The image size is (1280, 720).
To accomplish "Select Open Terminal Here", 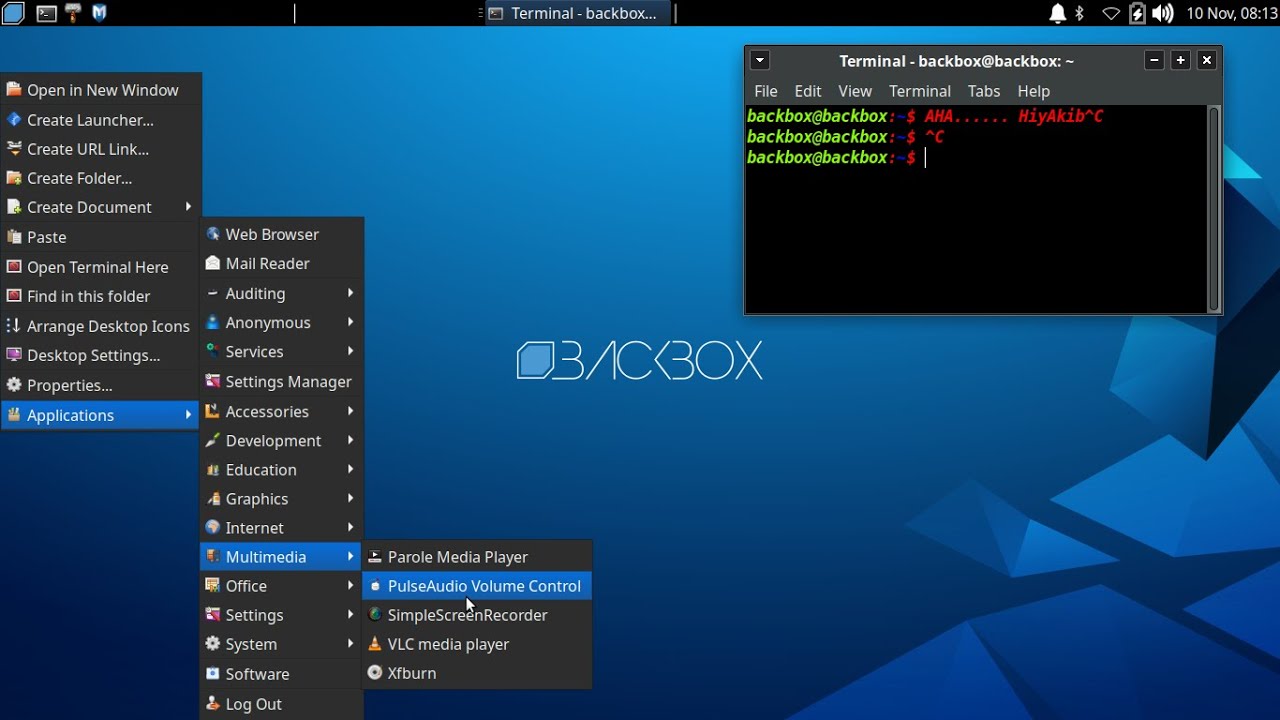I will (x=100, y=267).
